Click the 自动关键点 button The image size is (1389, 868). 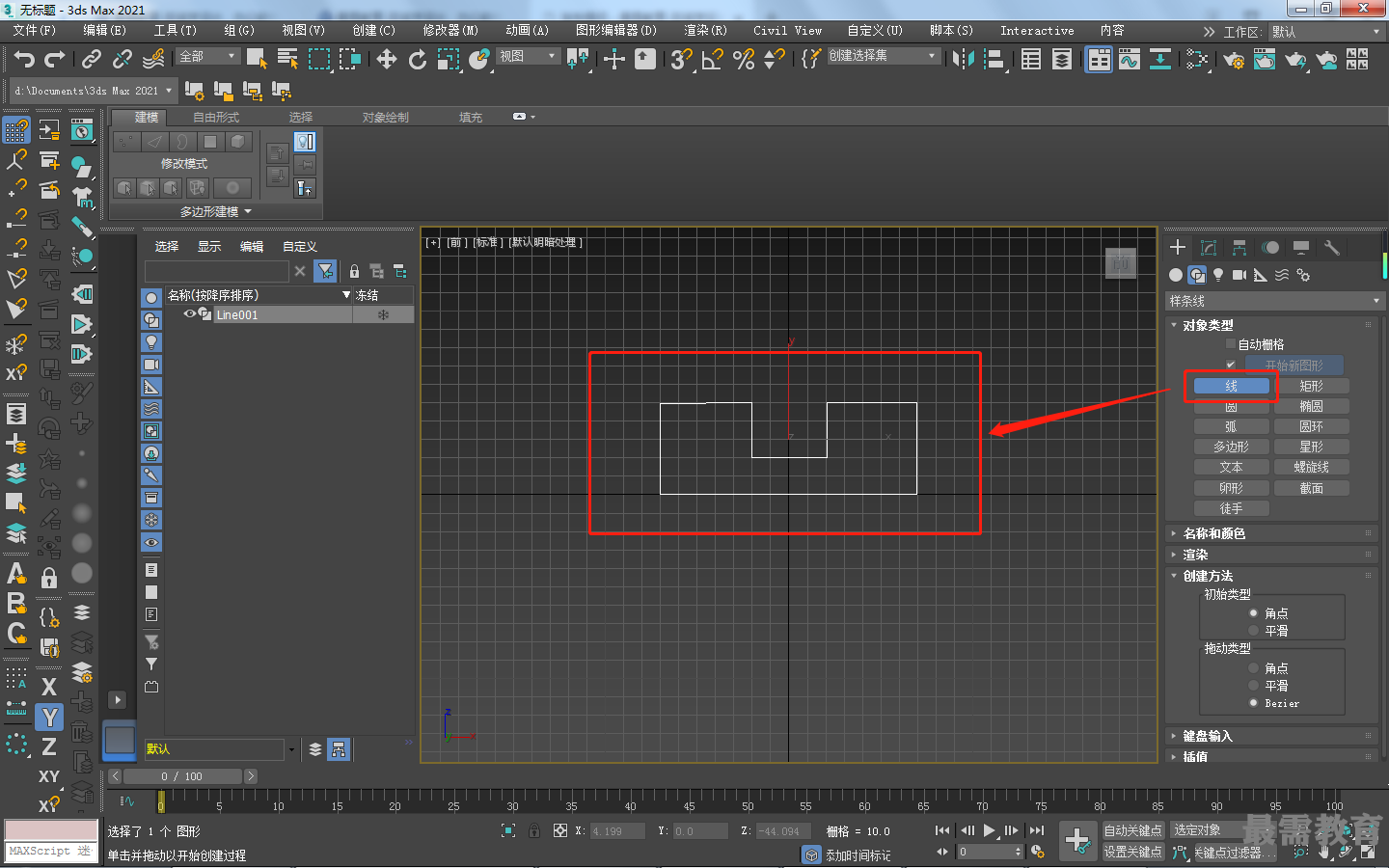pyautogui.click(x=1133, y=830)
